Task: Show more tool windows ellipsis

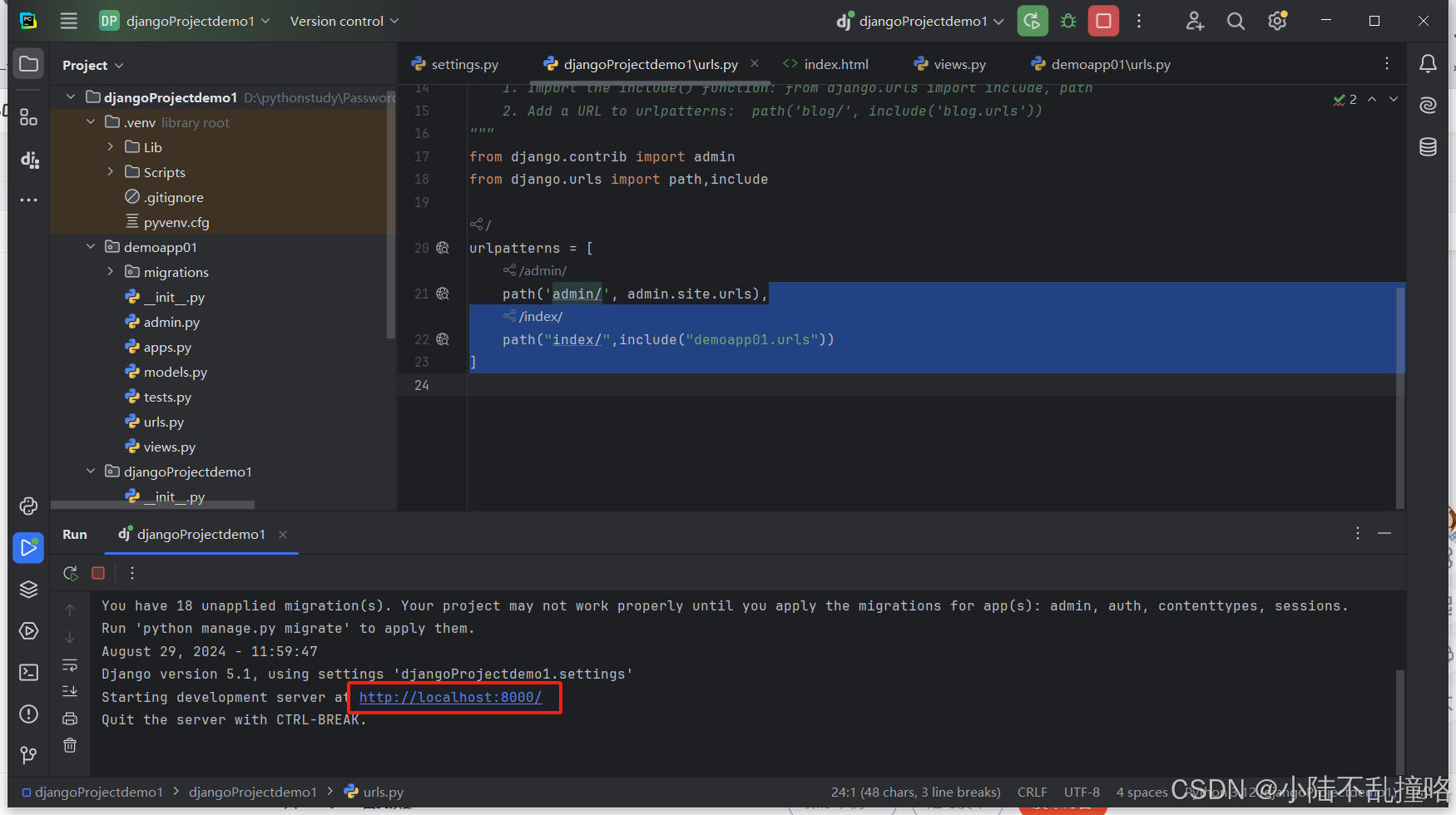Action: point(29,200)
